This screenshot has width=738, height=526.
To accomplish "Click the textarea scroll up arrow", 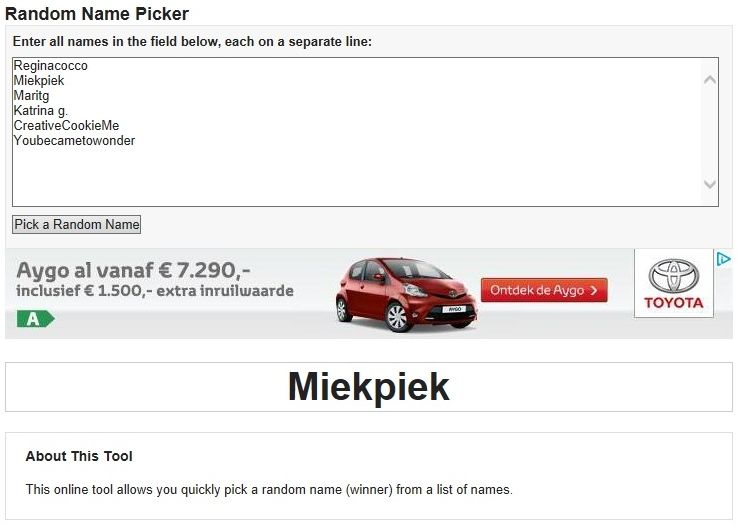I will pos(710,80).
